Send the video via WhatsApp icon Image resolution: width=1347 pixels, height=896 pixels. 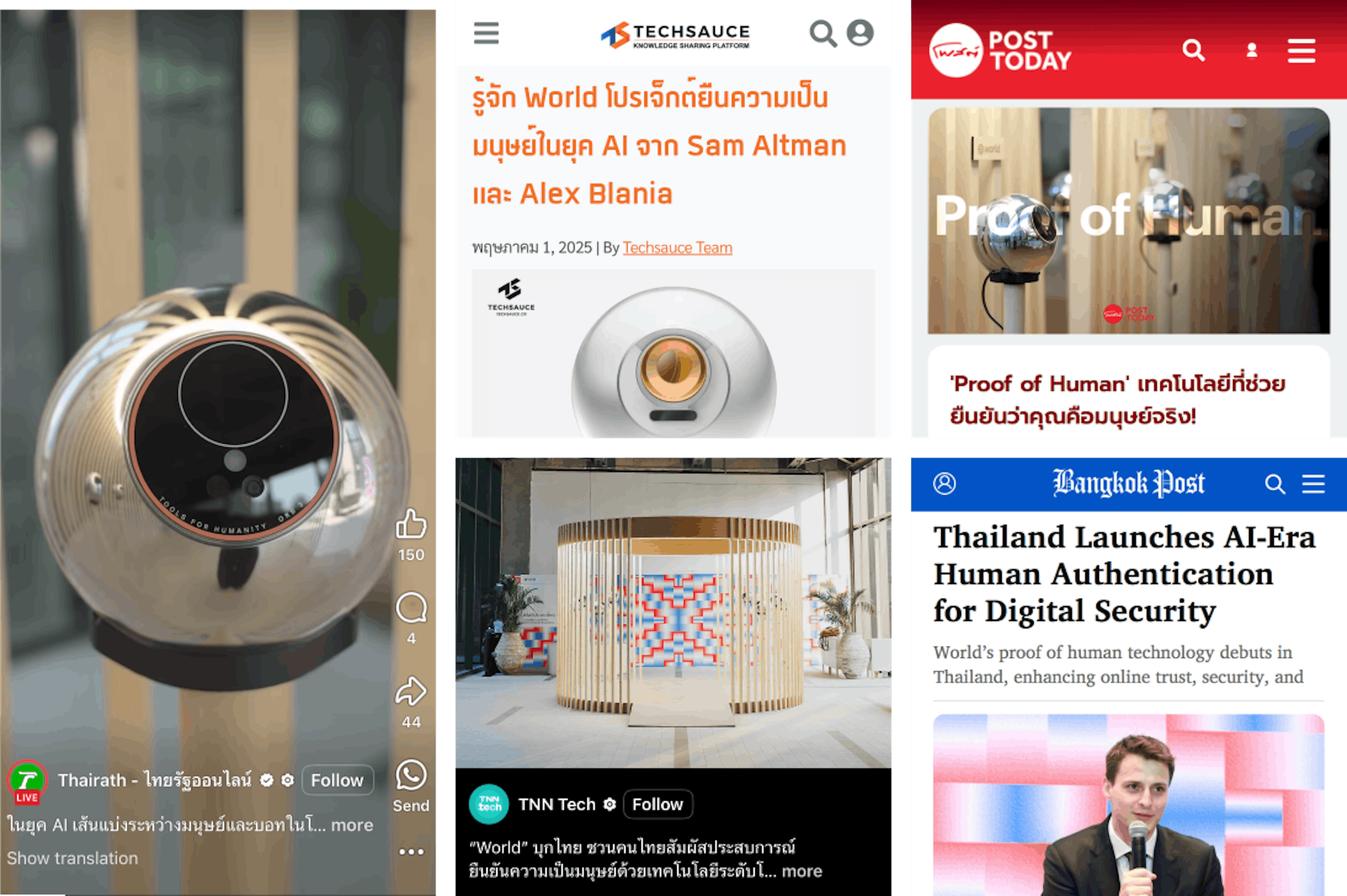(x=411, y=775)
